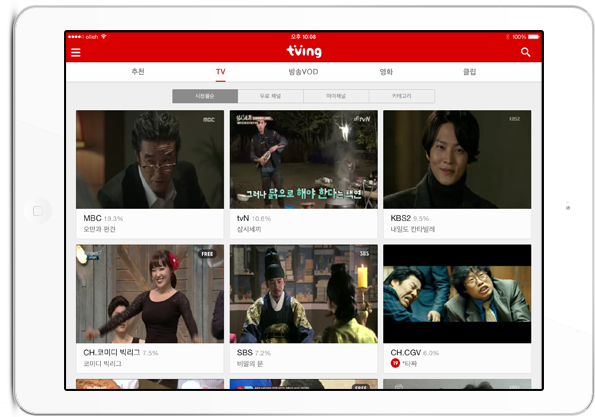595x417 pixels.
Task: Click the 19.3% rating value
Action: (x=113, y=219)
